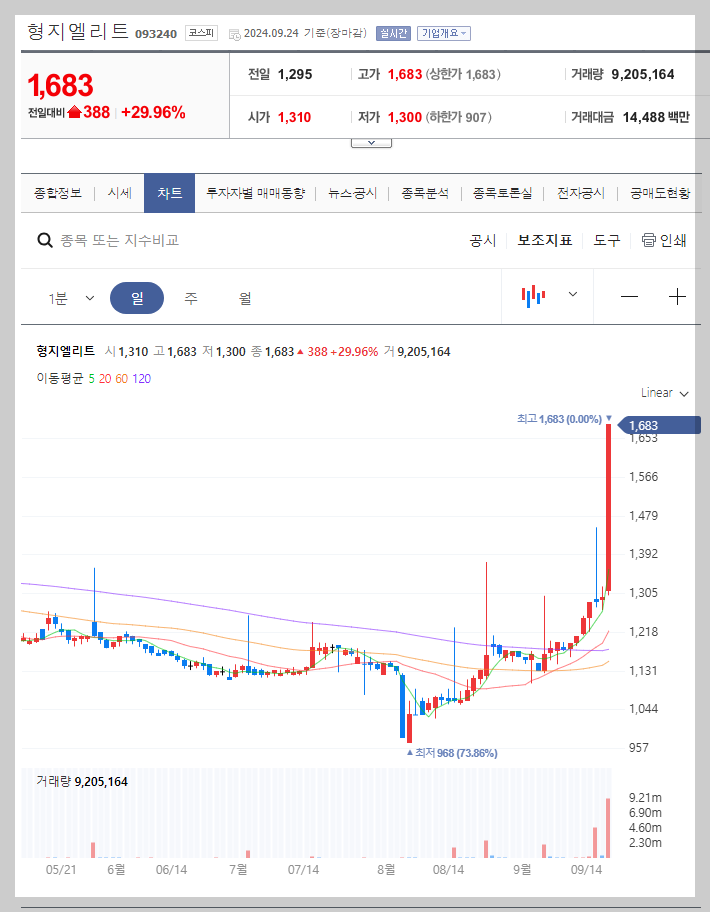
Task: Zoom in using the plus icon
Action: (x=677, y=296)
